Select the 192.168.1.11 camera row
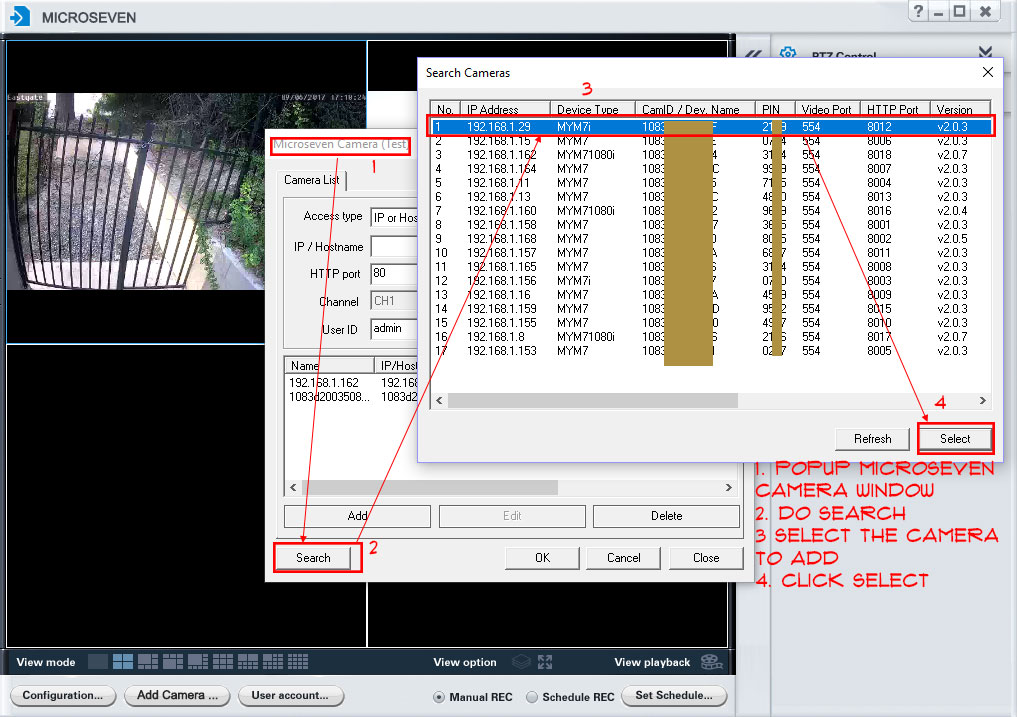This screenshot has width=1017, height=717. click(x=711, y=183)
